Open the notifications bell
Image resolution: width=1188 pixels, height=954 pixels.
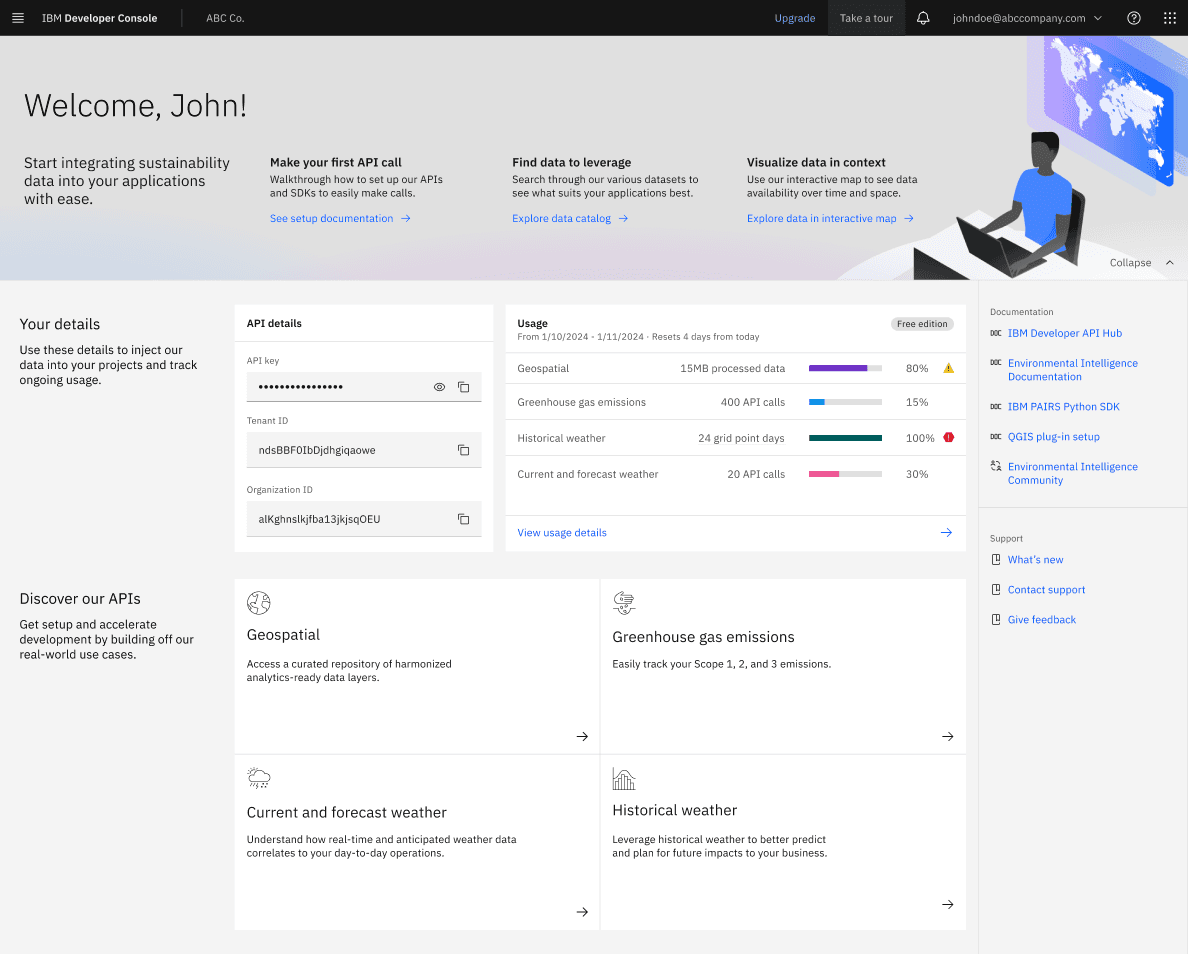pyautogui.click(x=923, y=18)
